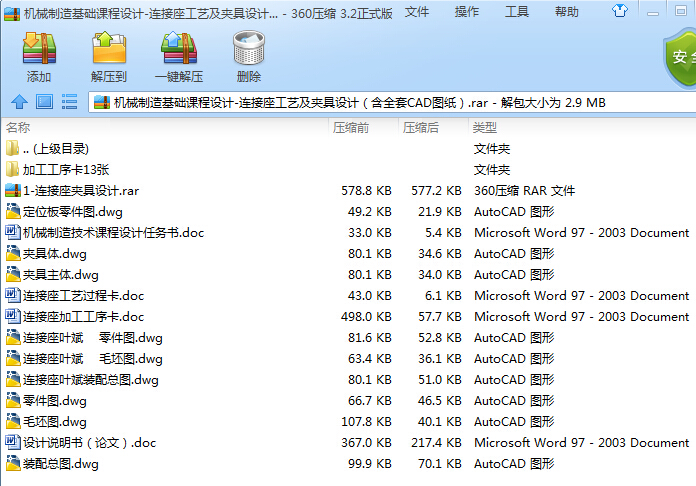Viewport: 696px width, 486px height.
Task: Select the 加工工序卡13张 folder icon
Action: point(12,169)
